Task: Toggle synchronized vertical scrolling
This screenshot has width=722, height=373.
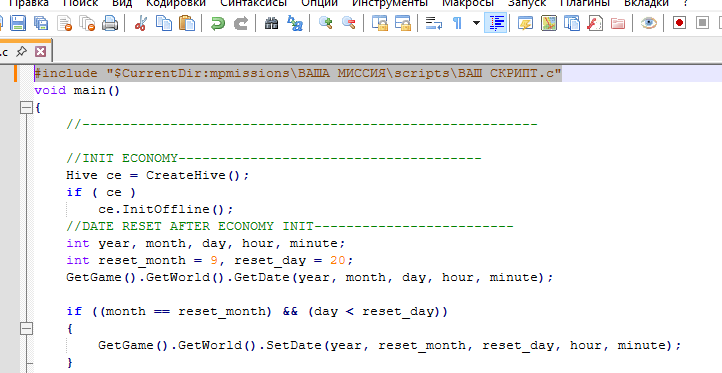Action: (x=380, y=23)
